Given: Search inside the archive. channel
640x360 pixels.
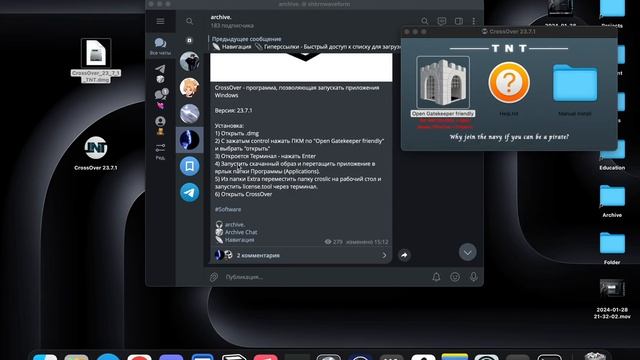Looking at the screenshot, I should click(424, 21).
